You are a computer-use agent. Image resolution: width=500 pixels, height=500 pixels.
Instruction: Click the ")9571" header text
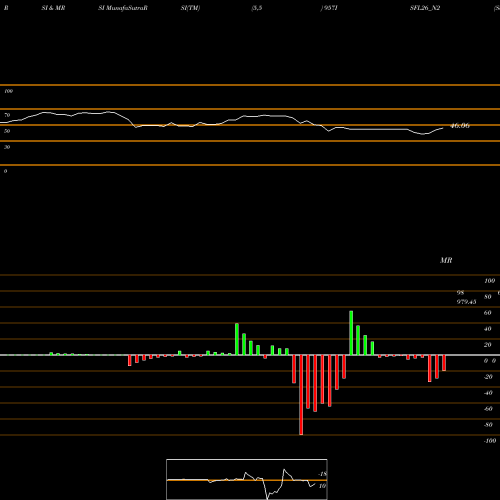[x=329, y=8]
